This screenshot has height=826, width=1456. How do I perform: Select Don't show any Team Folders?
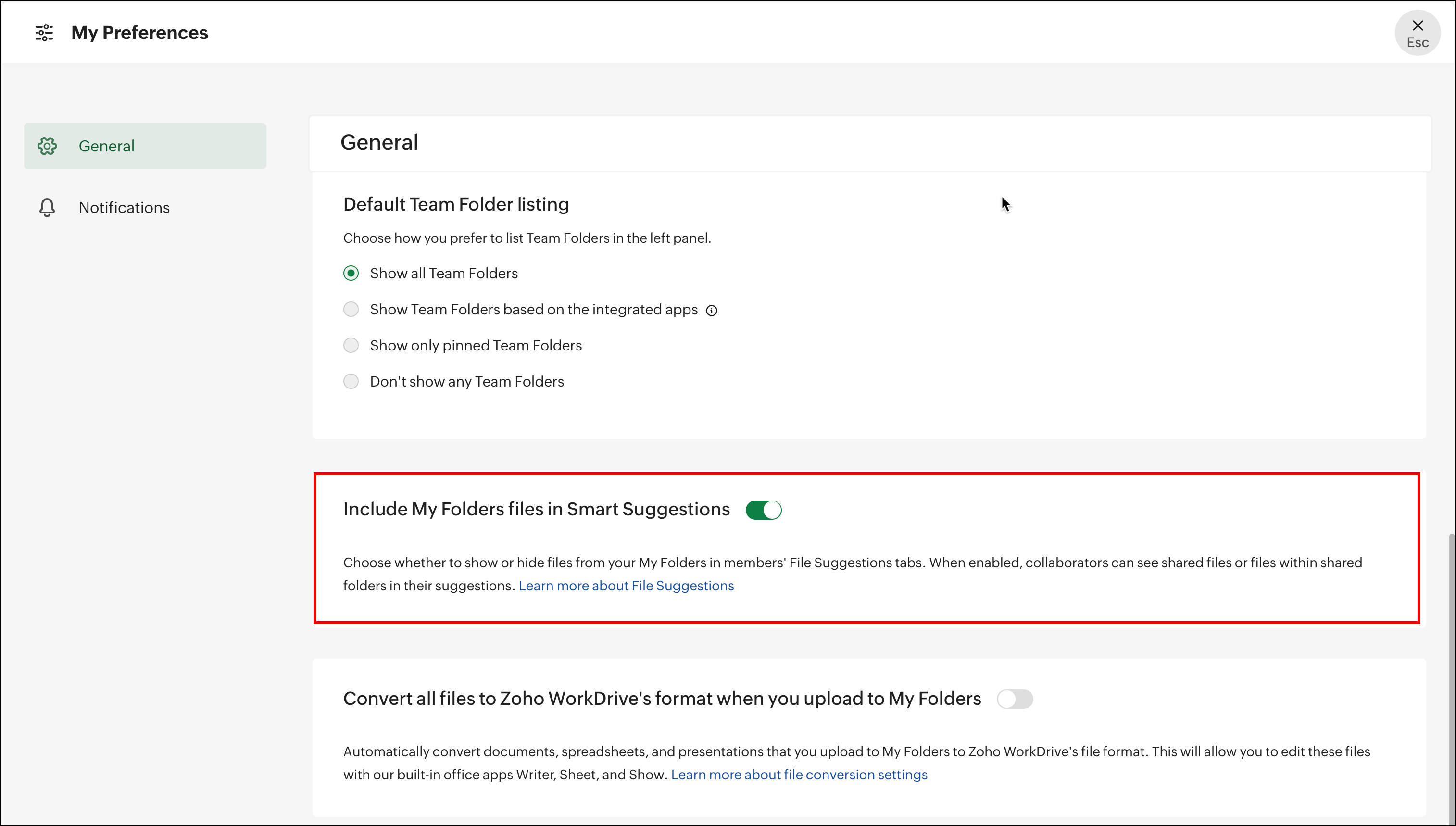[351, 381]
